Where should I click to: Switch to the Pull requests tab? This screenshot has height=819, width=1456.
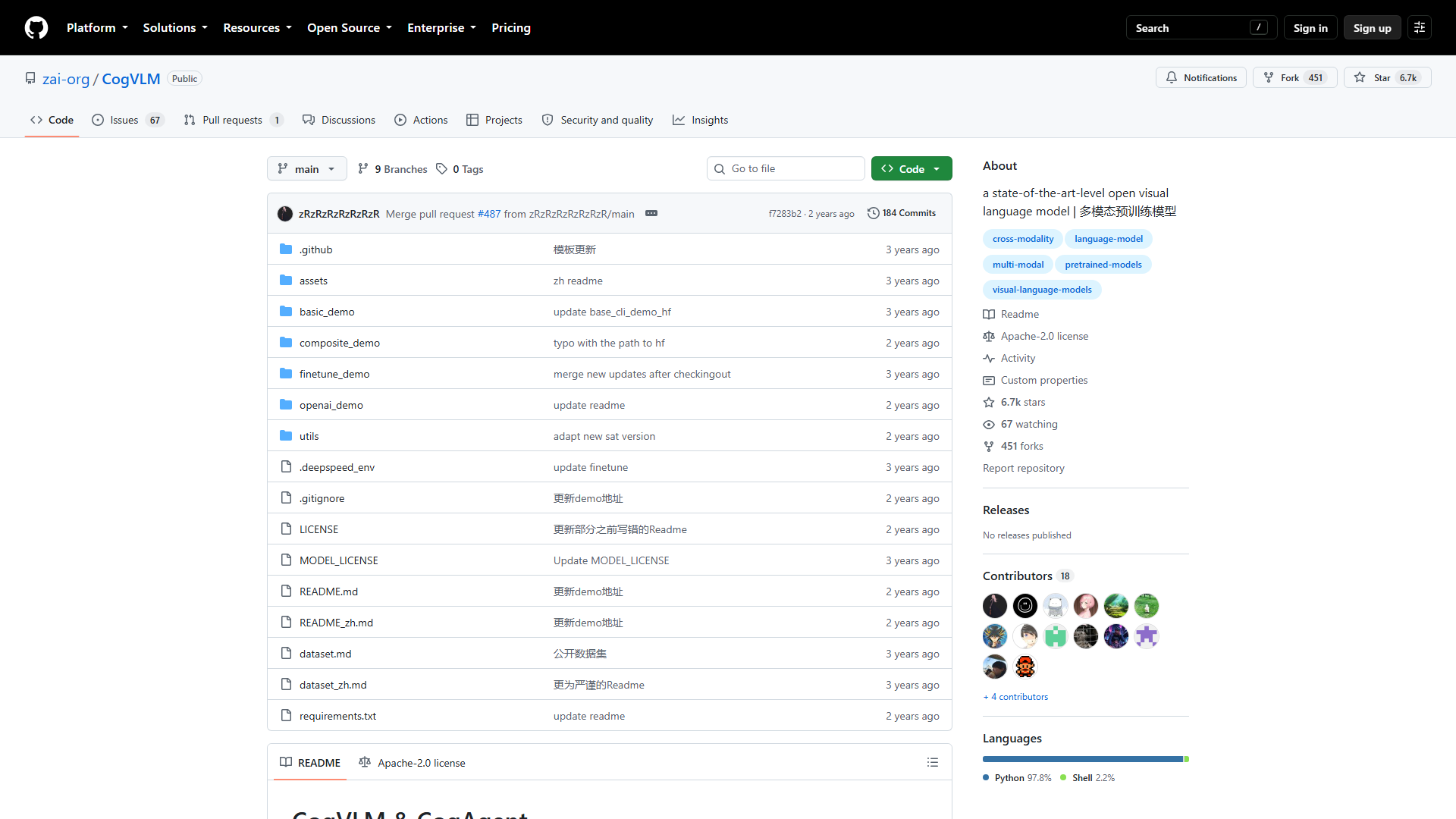click(233, 120)
